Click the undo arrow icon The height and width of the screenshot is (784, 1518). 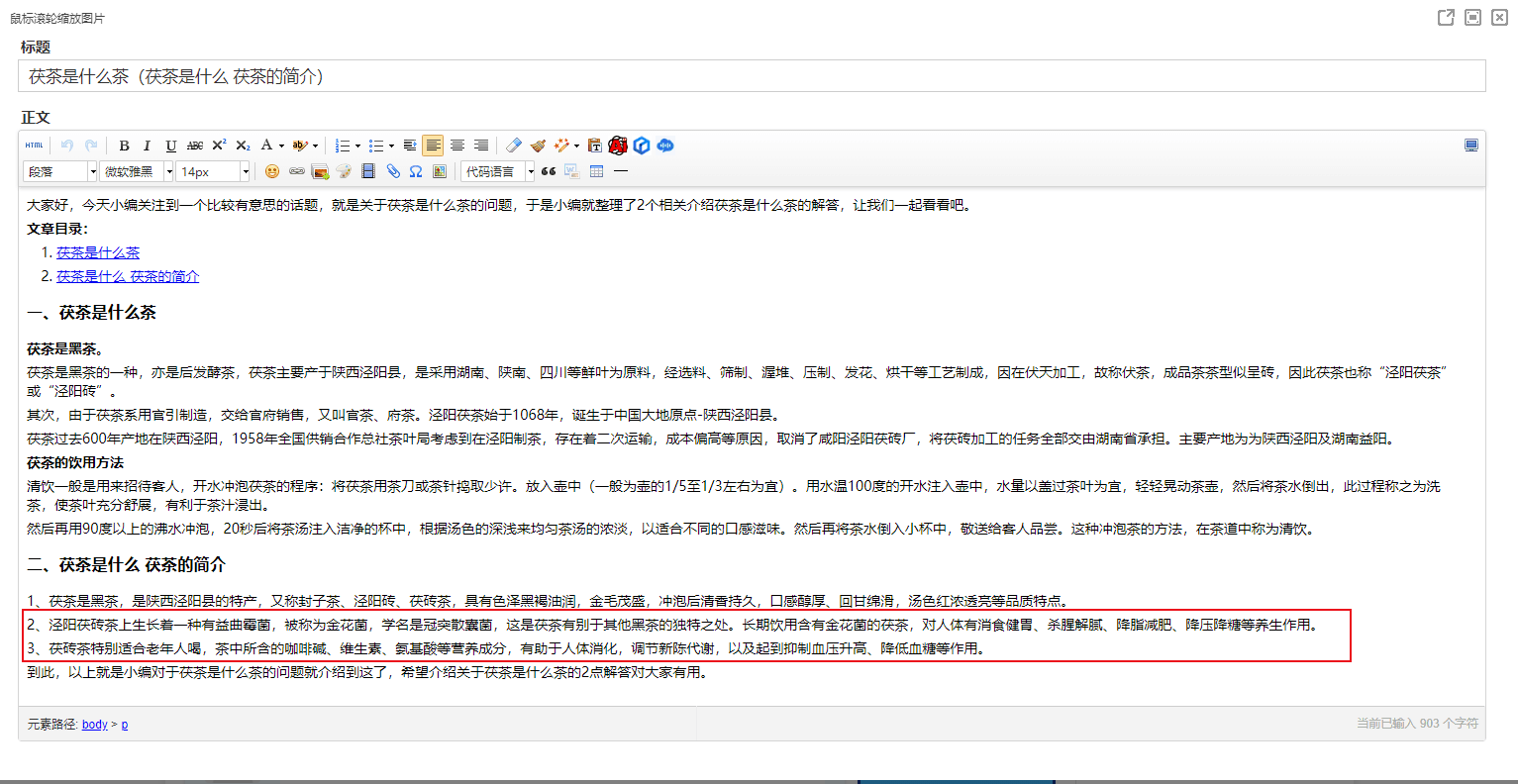coord(67,146)
